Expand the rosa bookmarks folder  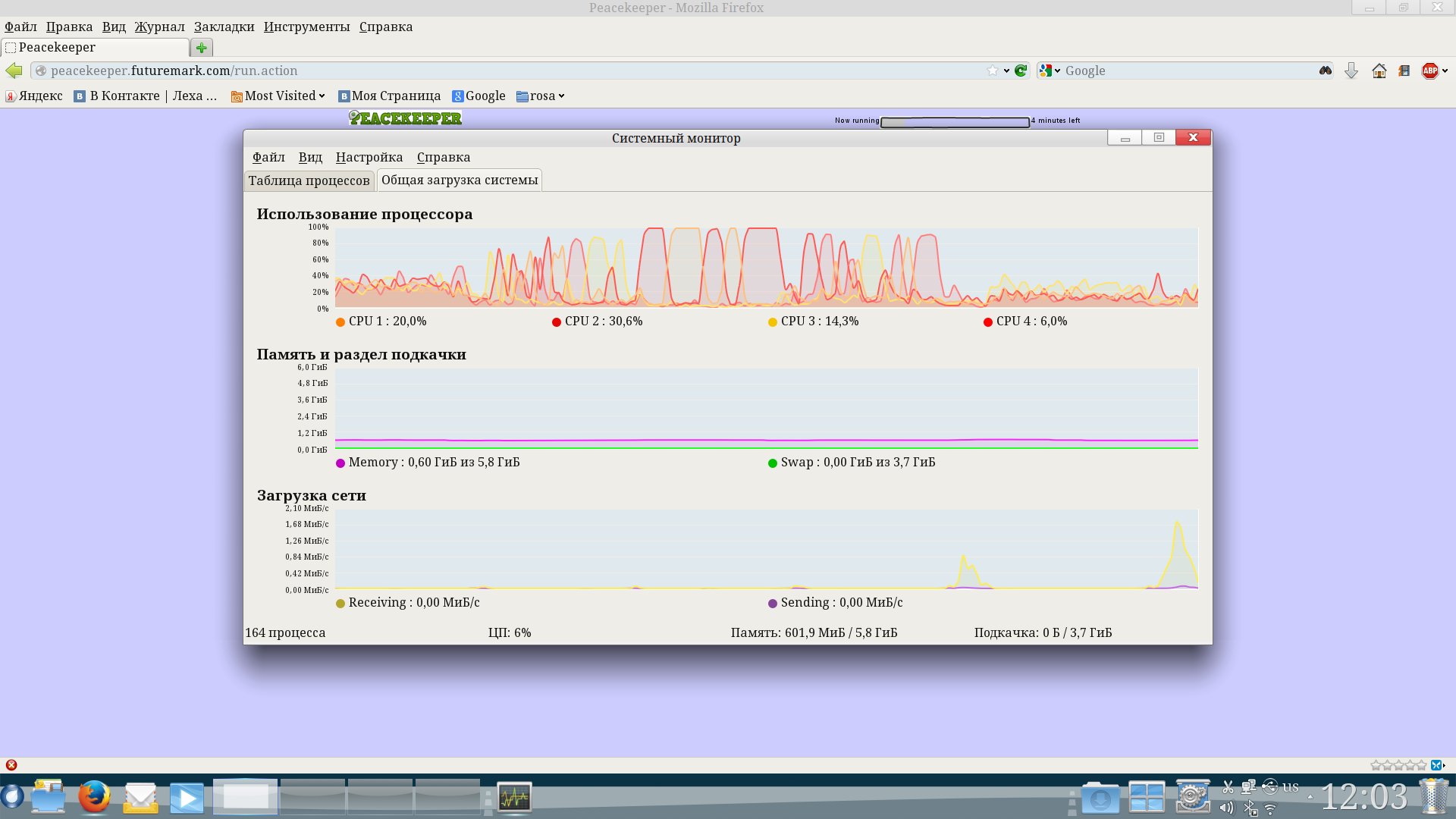(x=541, y=96)
